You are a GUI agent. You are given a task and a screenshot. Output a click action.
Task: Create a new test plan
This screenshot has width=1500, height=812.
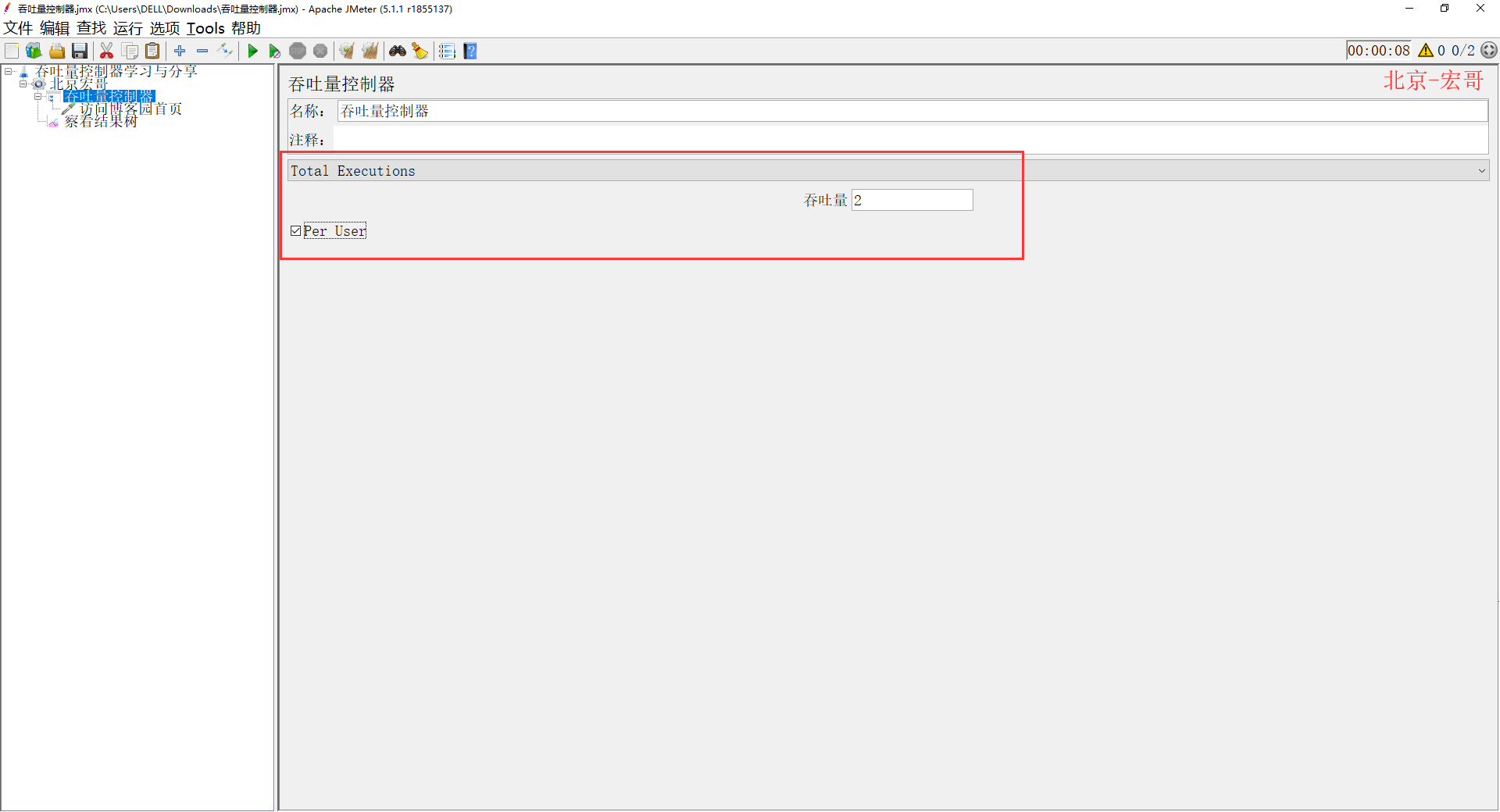pos(12,51)
